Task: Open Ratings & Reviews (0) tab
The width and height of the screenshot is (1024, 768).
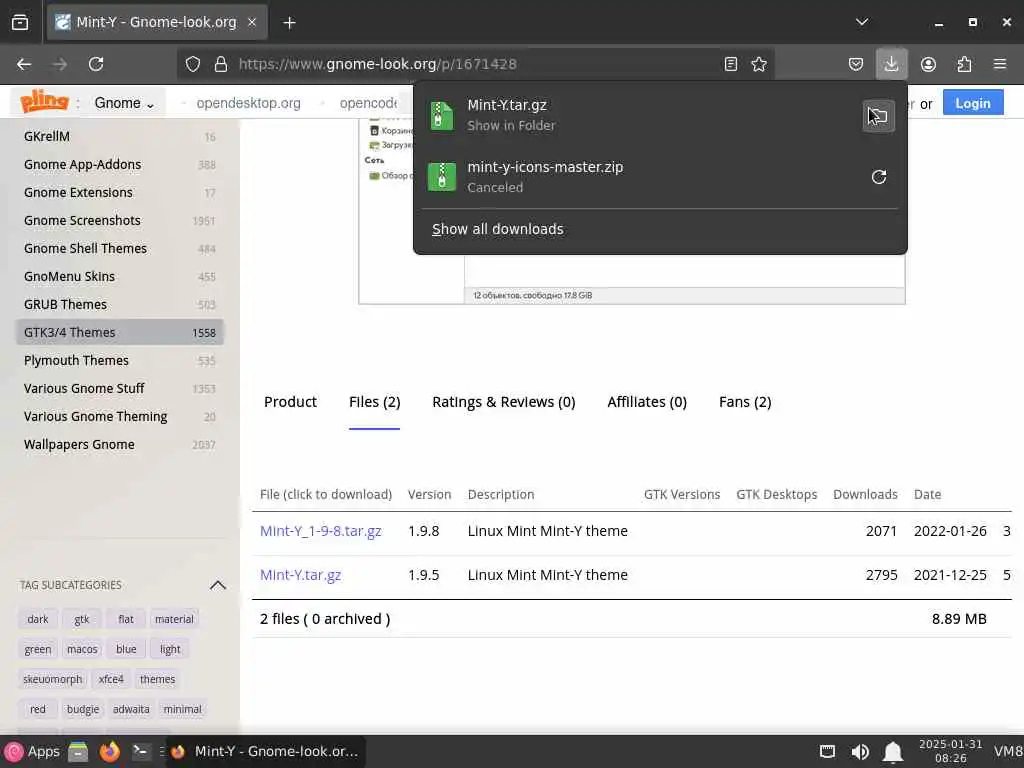Action: (504, 402)
